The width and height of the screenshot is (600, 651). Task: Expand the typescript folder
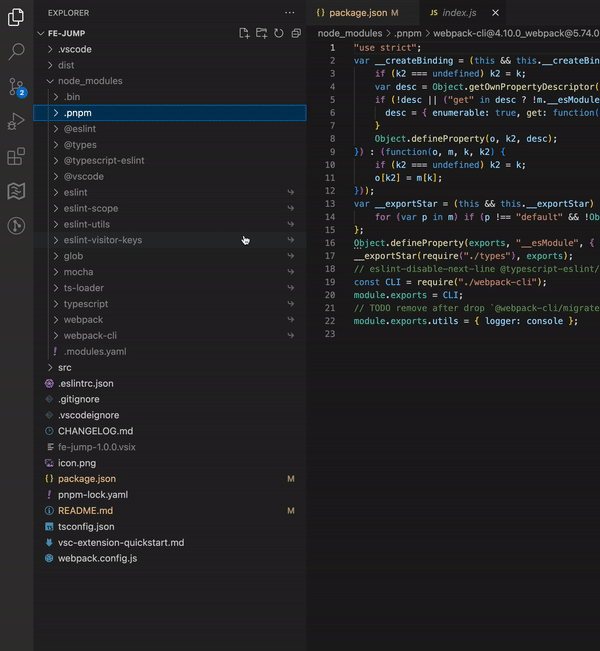(170, 304)
